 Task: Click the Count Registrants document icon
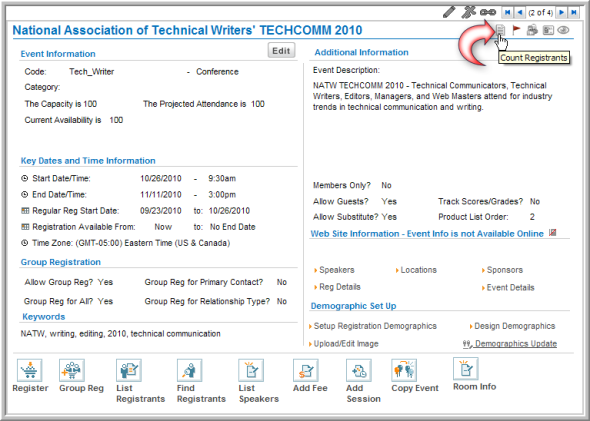point(500,30)
